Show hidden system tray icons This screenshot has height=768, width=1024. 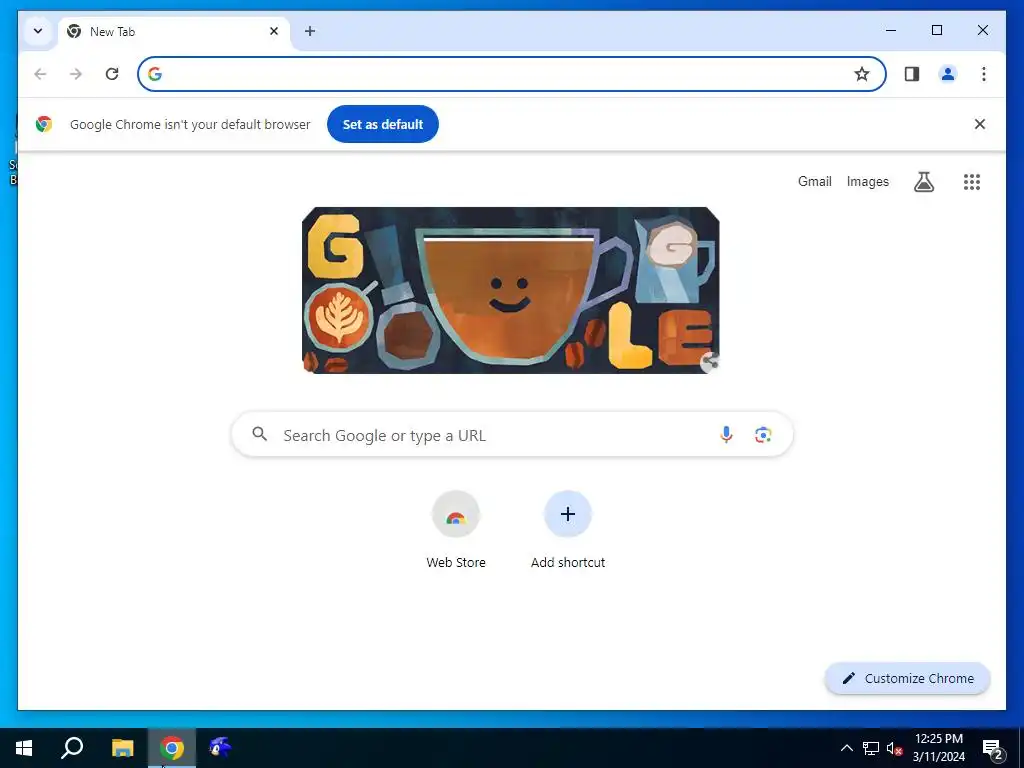point(846,748)
